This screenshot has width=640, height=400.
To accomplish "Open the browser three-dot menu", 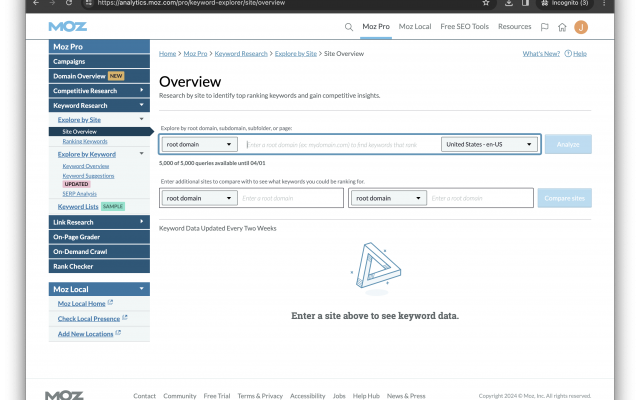I will 604,3.
